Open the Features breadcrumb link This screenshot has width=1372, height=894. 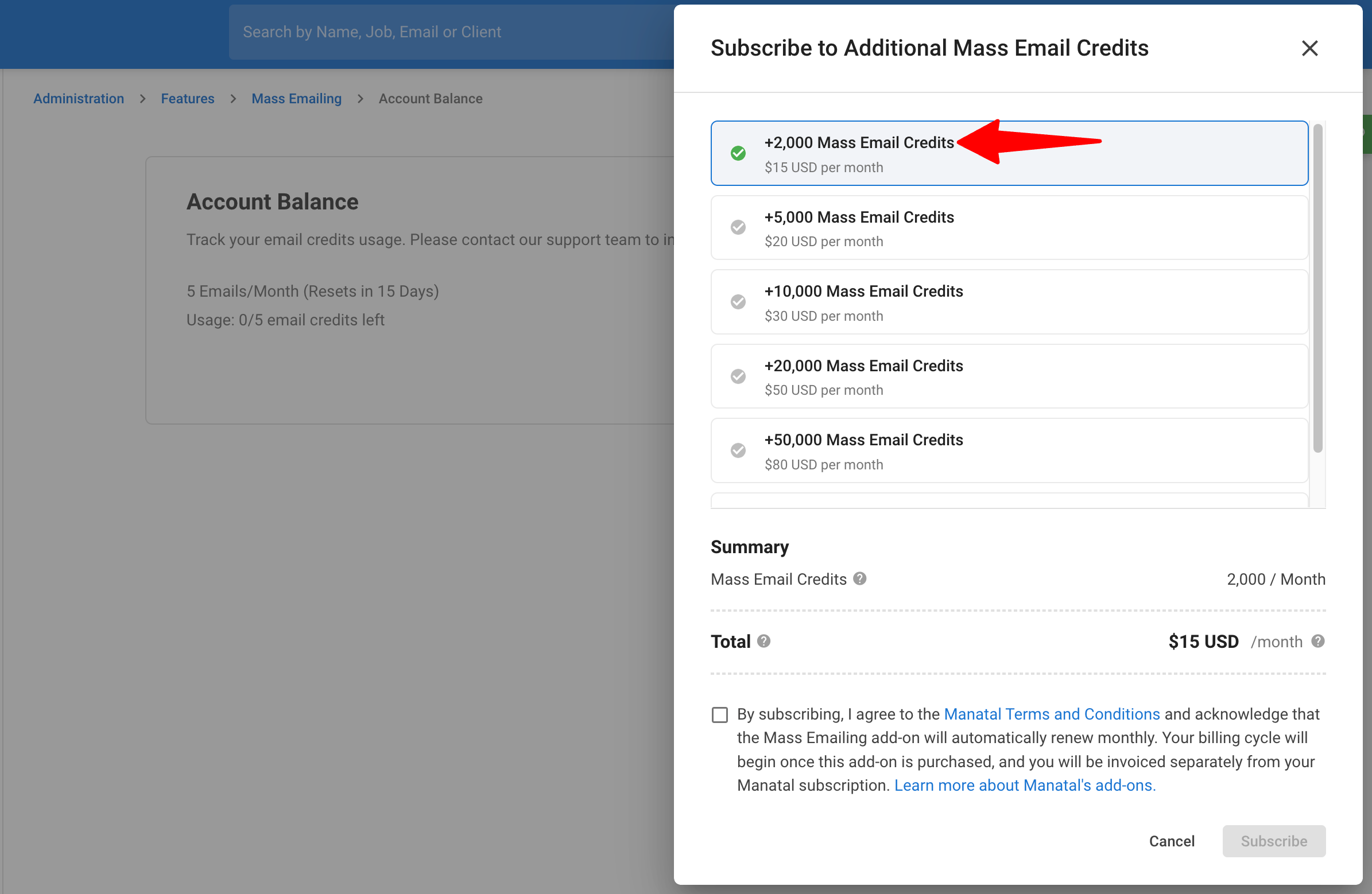coord(187,99)
